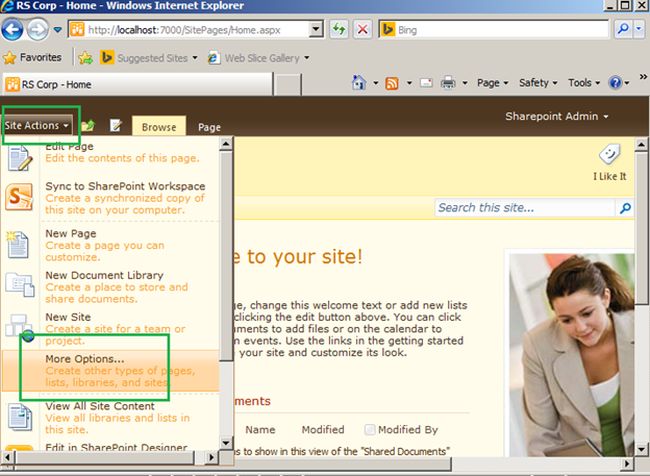Click inside the Search this site box
Viewport: 650px width, 476px height.
point(525,208)
